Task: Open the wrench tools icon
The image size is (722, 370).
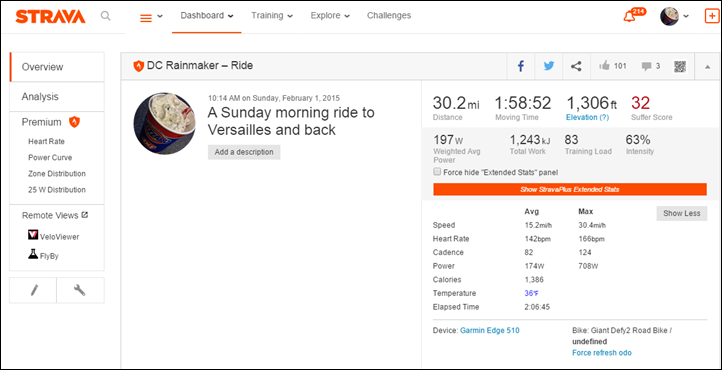Action: [x=80, y=290]
